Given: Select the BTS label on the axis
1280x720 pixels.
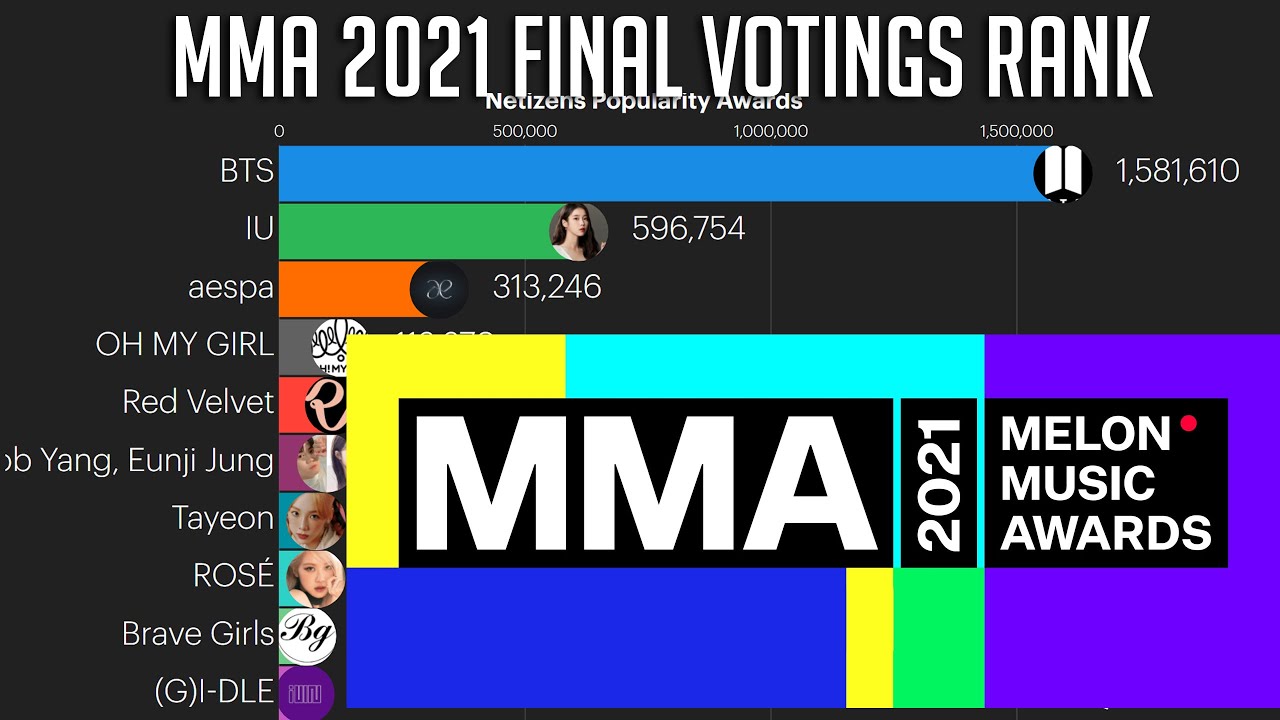Looking at the screenshot, I should [247, 171].
